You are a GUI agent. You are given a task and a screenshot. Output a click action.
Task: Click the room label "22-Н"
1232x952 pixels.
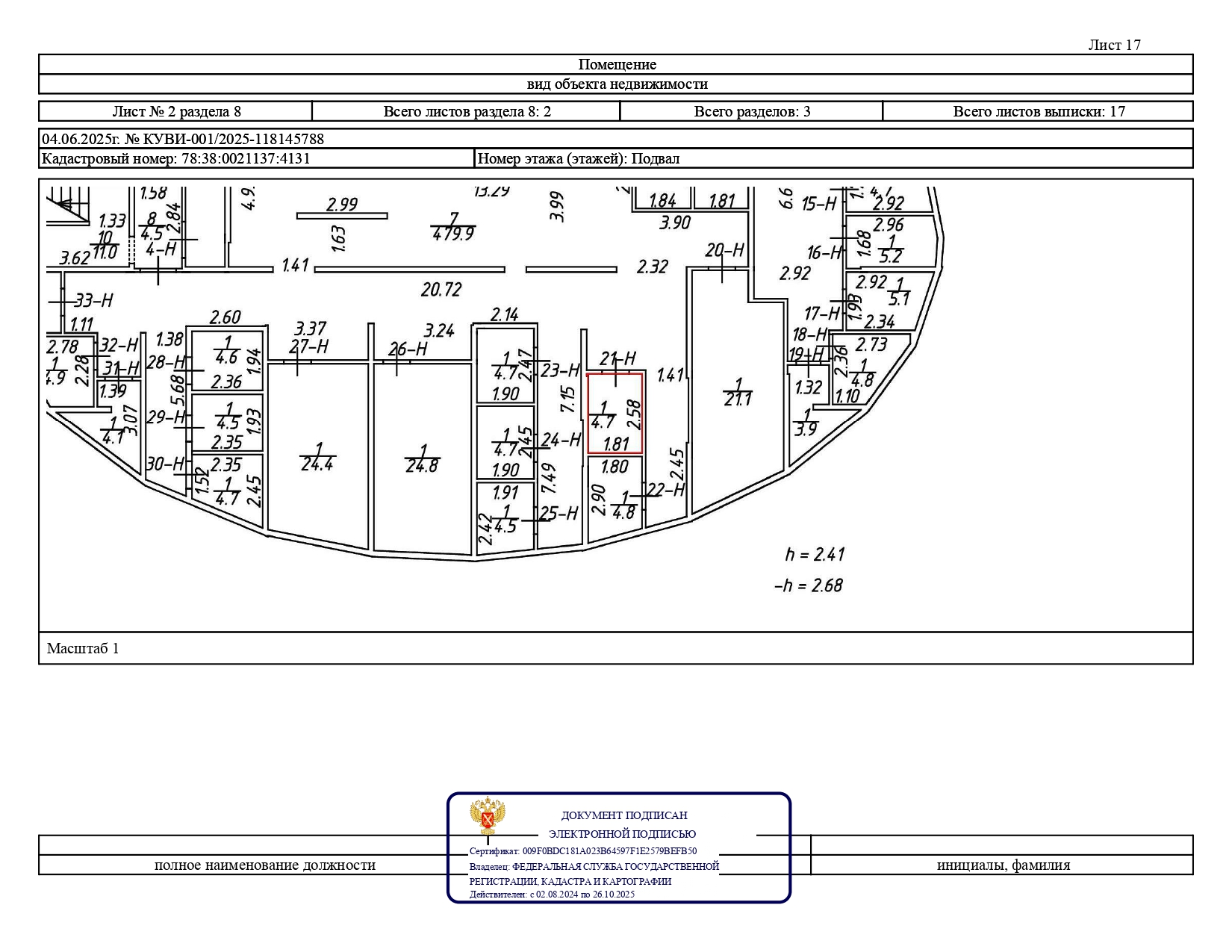coord(665,490)
